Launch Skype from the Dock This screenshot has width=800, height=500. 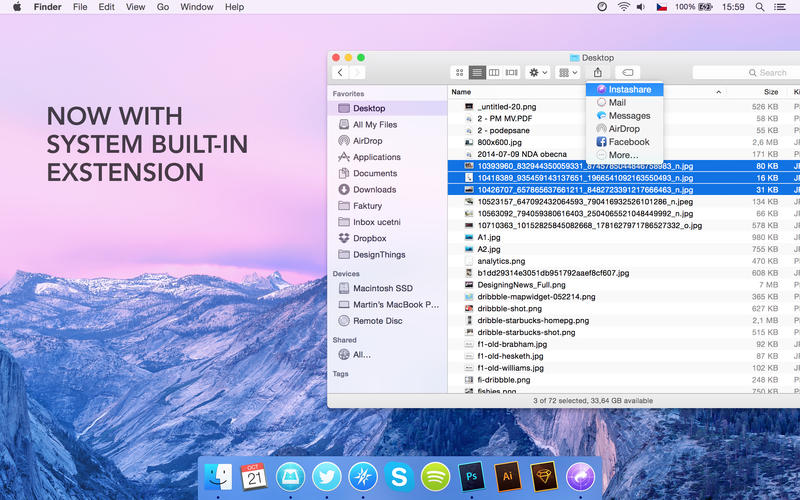(399, 477)
